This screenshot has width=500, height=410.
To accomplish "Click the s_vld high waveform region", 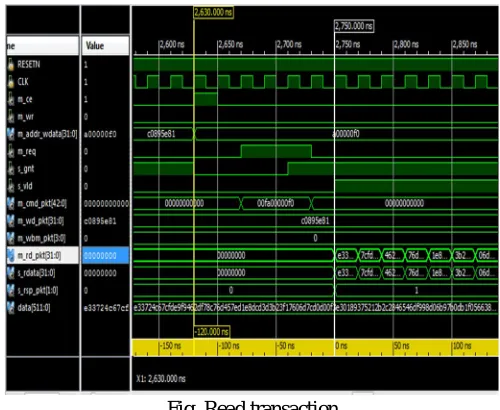I will pos(416,186).
